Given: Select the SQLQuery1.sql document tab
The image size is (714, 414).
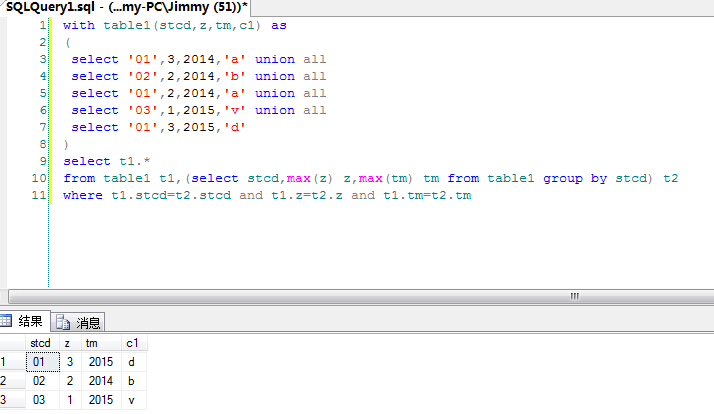Looking at the screenshot, I should click(x=125, y=7).
